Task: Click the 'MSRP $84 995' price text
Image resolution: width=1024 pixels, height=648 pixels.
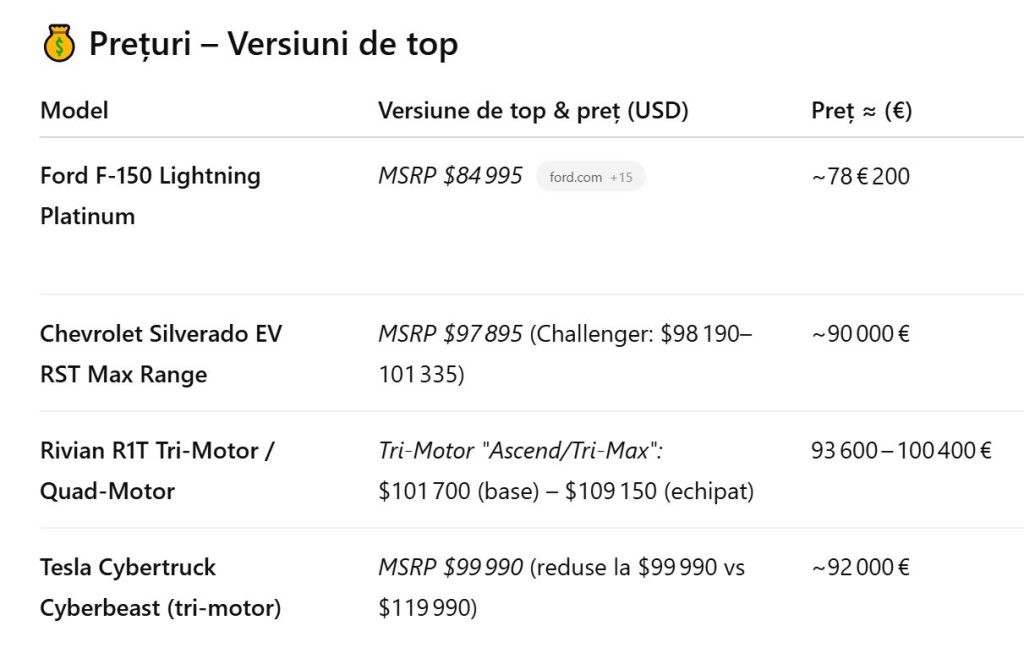Action: (x=450, y=176)
